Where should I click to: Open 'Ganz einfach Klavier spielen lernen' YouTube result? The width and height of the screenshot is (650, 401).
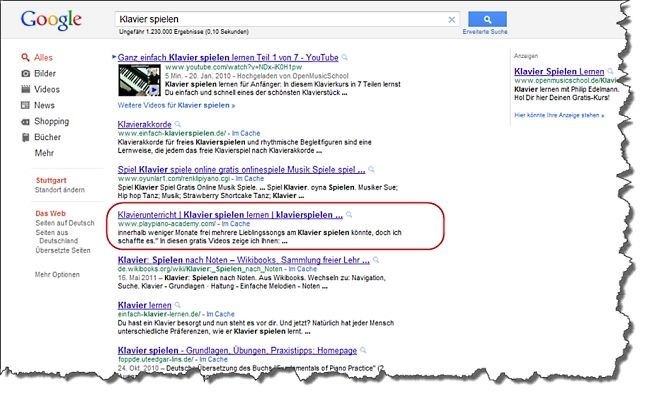point(228,58)
